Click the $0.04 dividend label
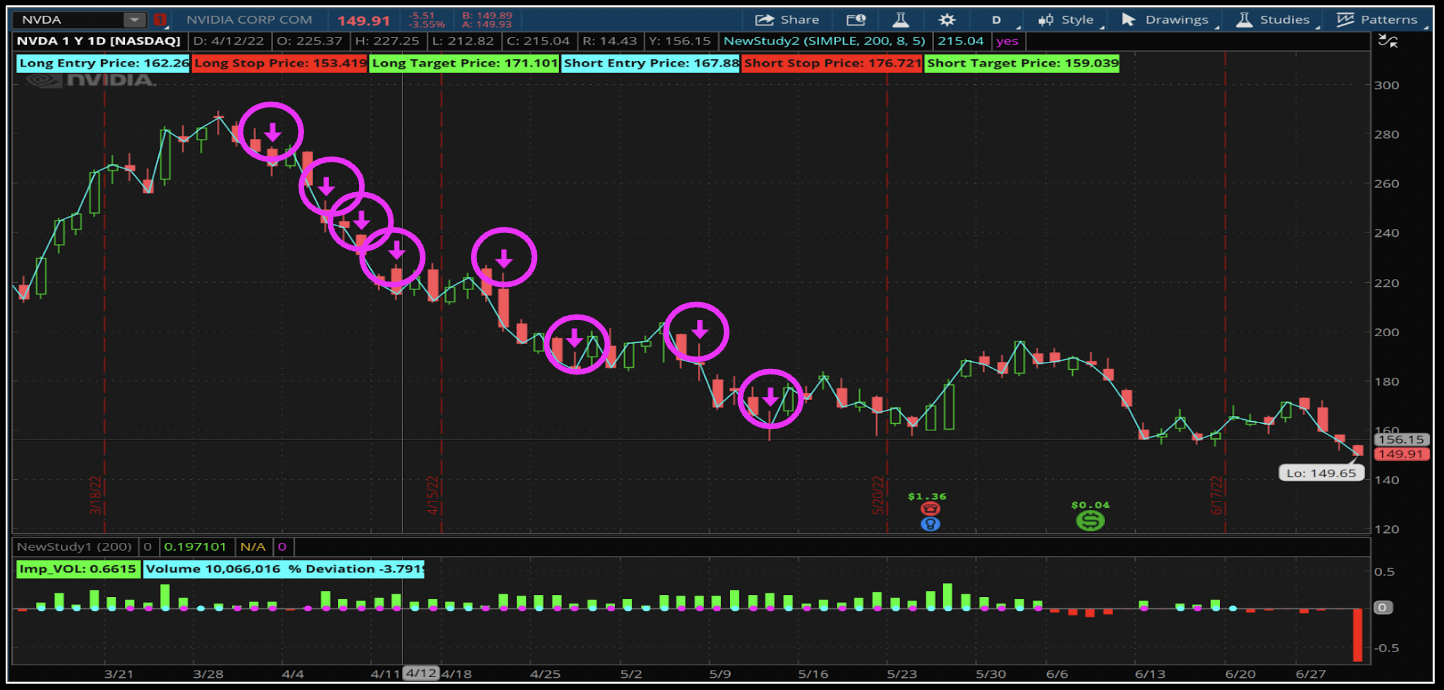 1090,504
